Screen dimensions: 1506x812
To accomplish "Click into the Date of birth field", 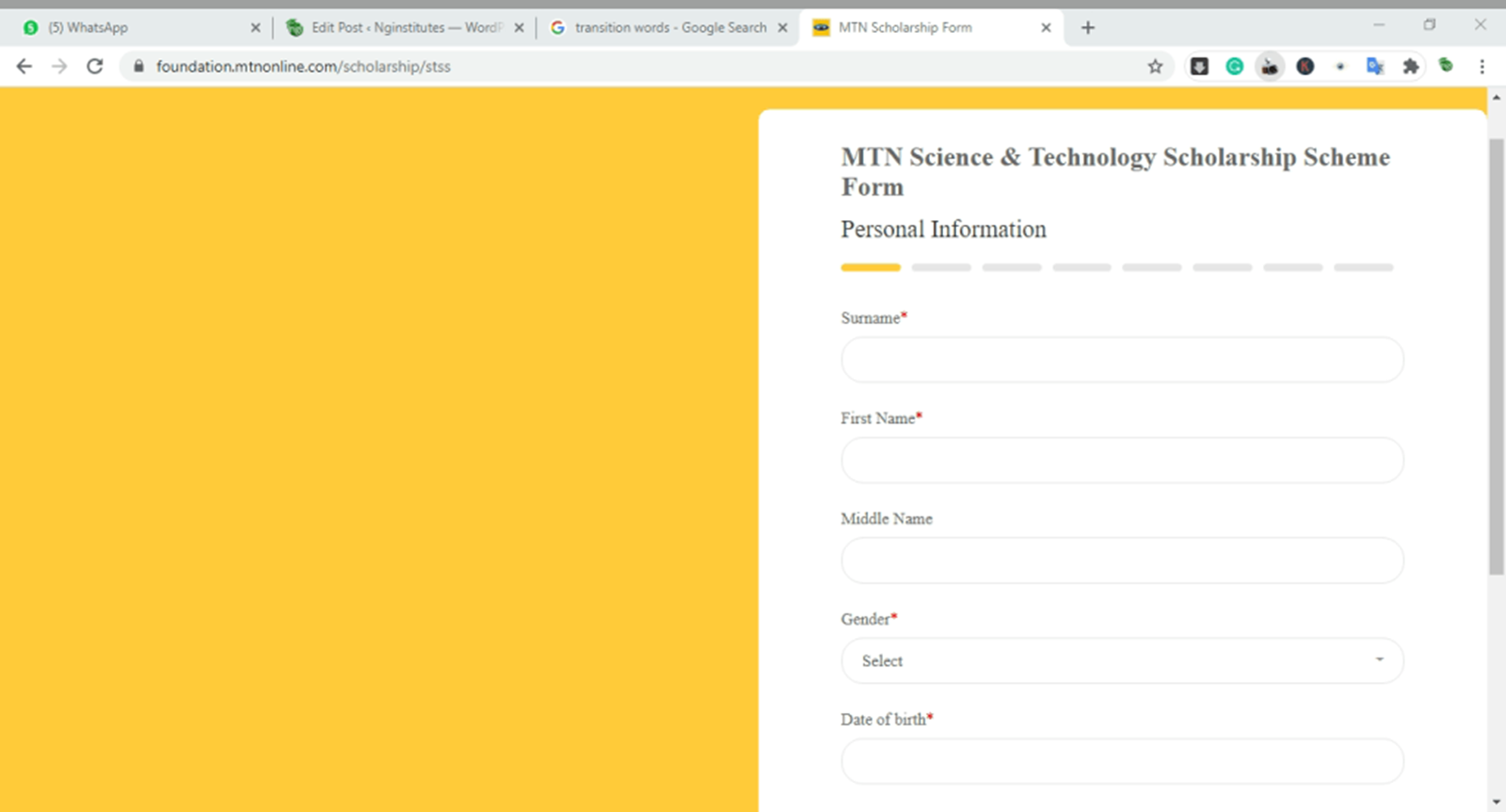I will (1122, 761).
